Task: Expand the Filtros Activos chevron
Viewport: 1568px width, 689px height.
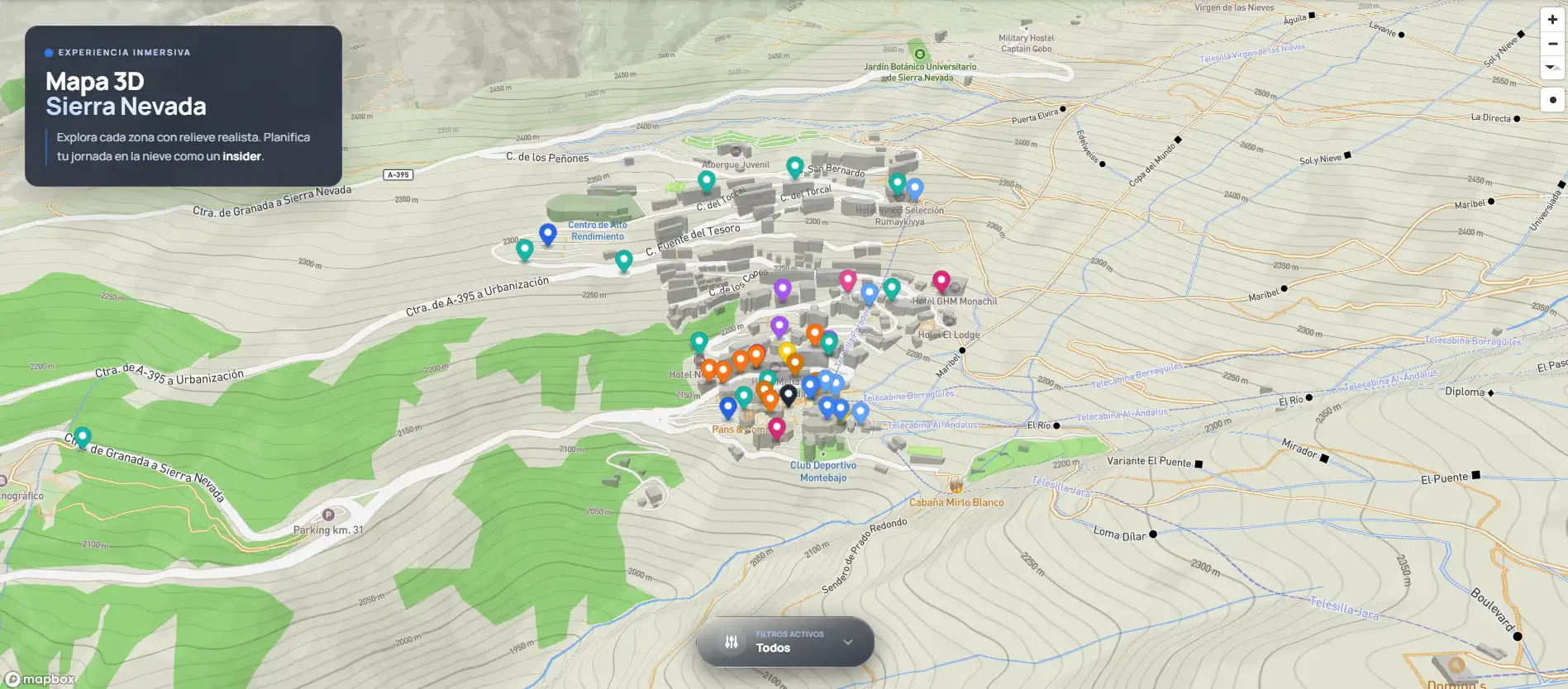Action: (847, 642)
